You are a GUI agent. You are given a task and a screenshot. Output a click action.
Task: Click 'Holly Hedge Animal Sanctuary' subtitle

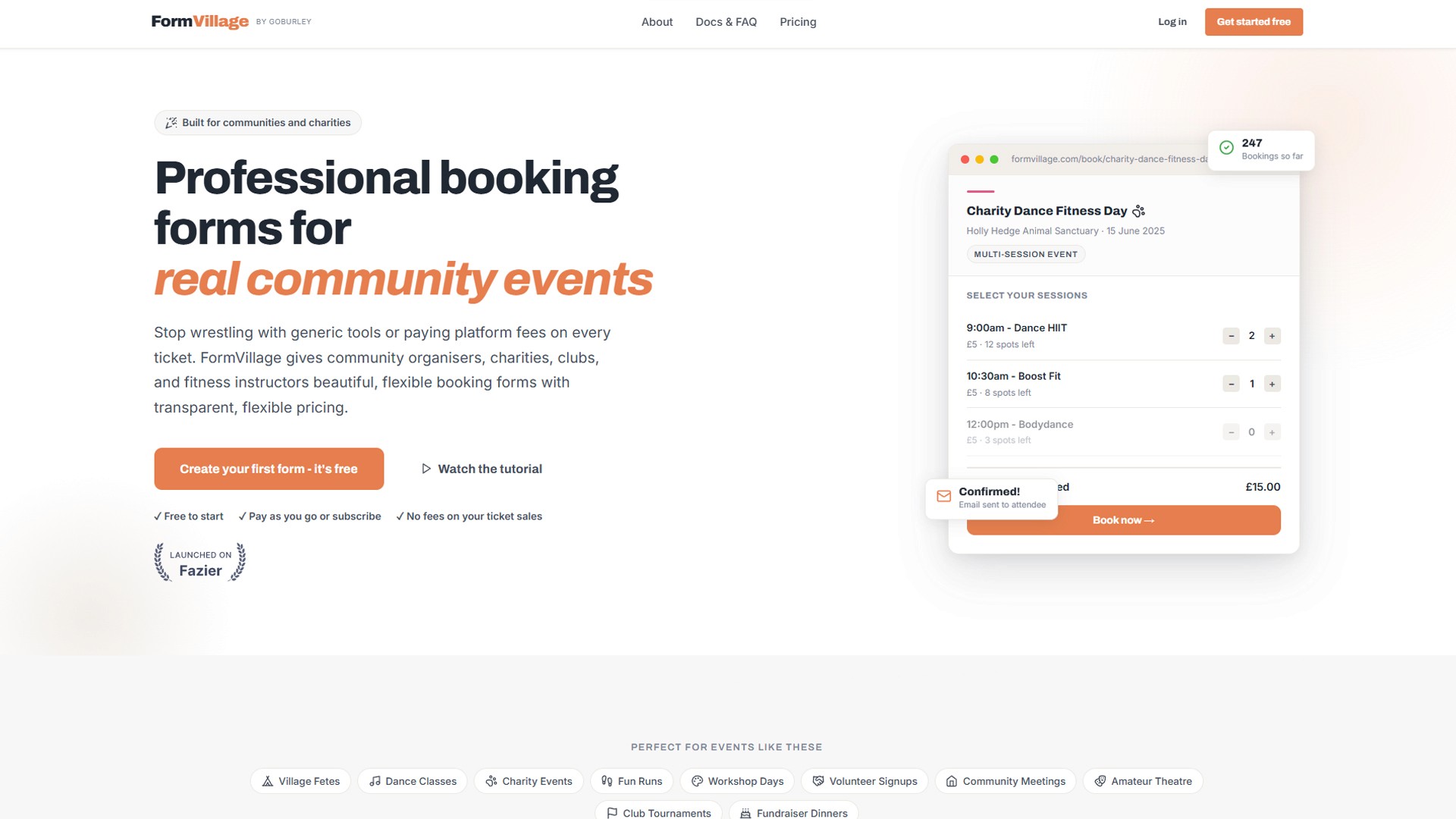[1032, 231]
